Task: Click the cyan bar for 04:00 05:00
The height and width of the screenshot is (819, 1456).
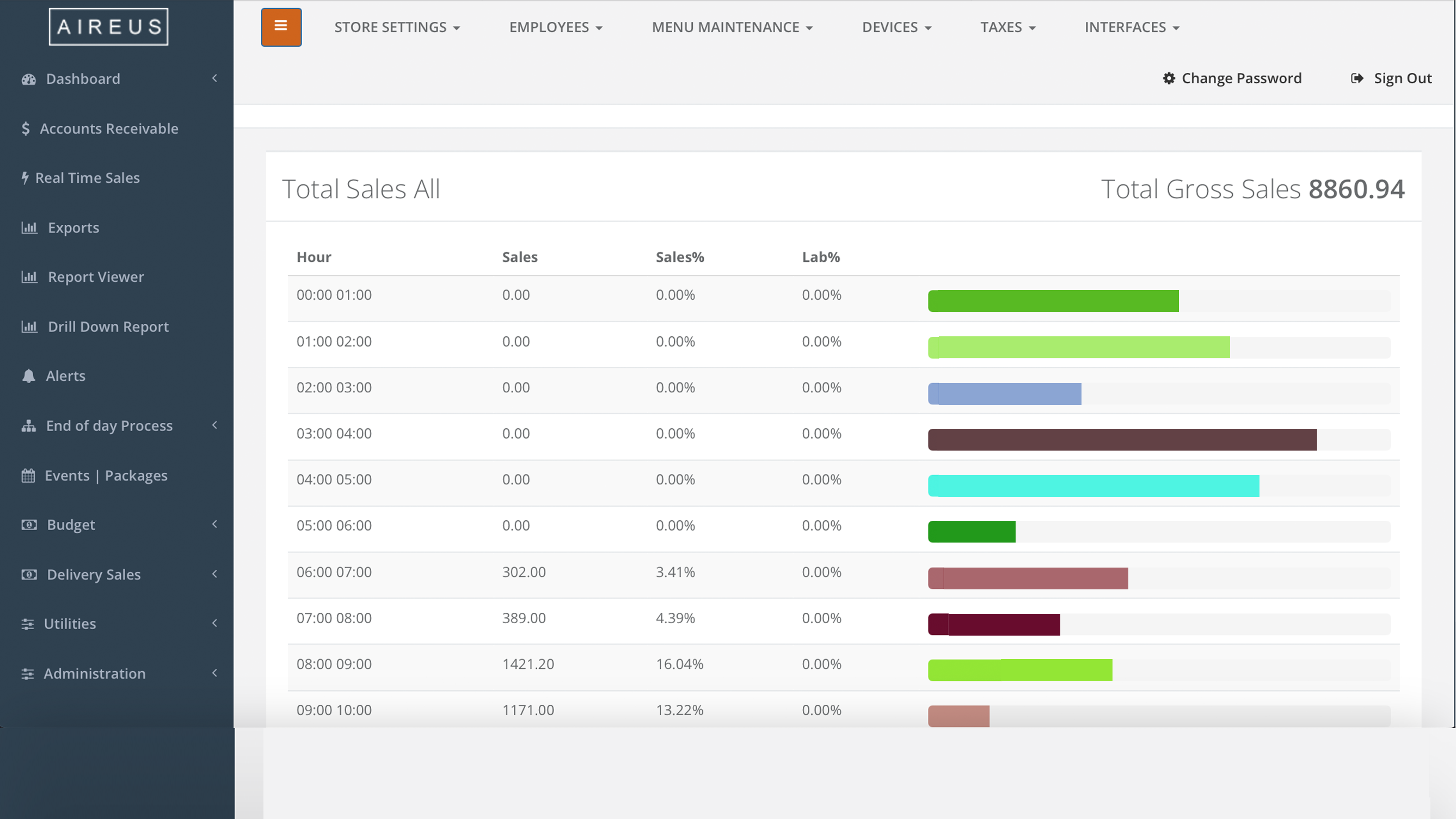Action: point(1093,486)
